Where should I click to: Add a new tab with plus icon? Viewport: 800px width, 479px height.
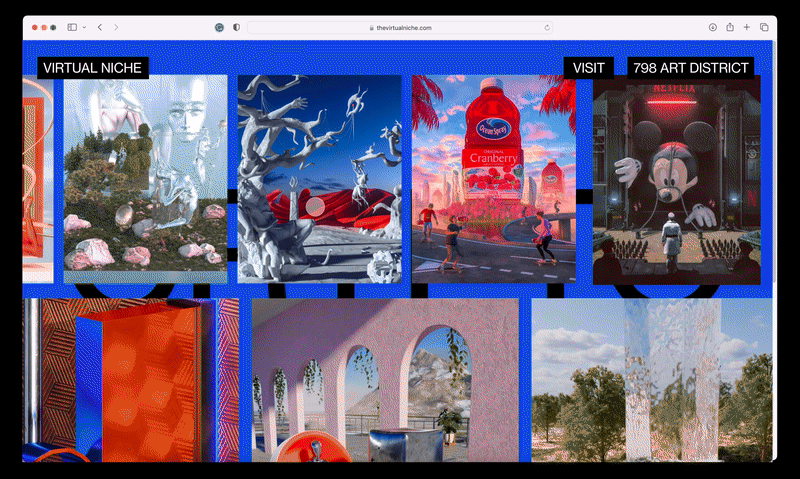tap(746, 28)
